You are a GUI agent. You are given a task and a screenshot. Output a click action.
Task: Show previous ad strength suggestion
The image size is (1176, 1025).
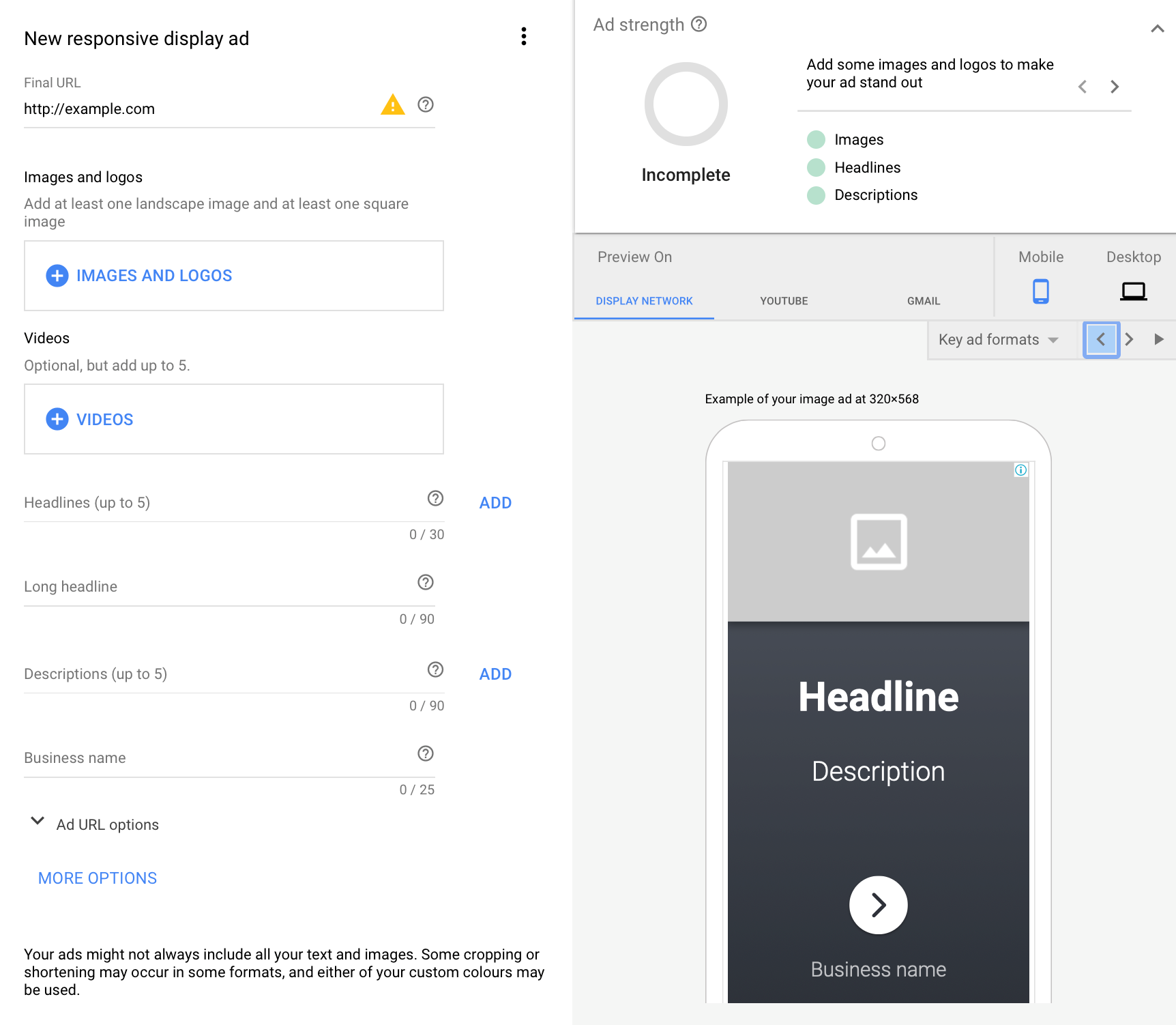1083,87
